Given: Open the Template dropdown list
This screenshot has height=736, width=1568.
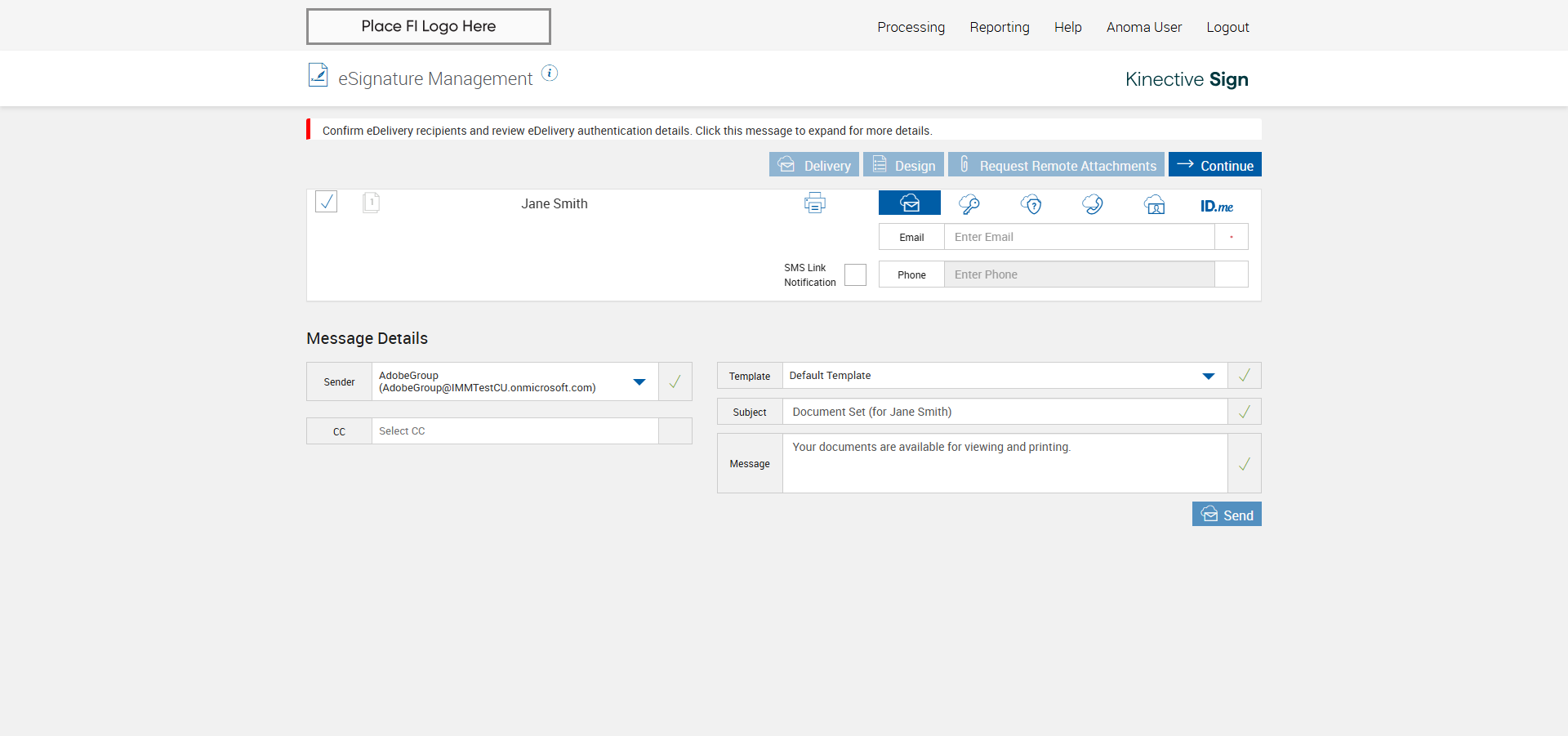Looking at the screenshot, I should pyautogui.click(x=1208, y=376).
